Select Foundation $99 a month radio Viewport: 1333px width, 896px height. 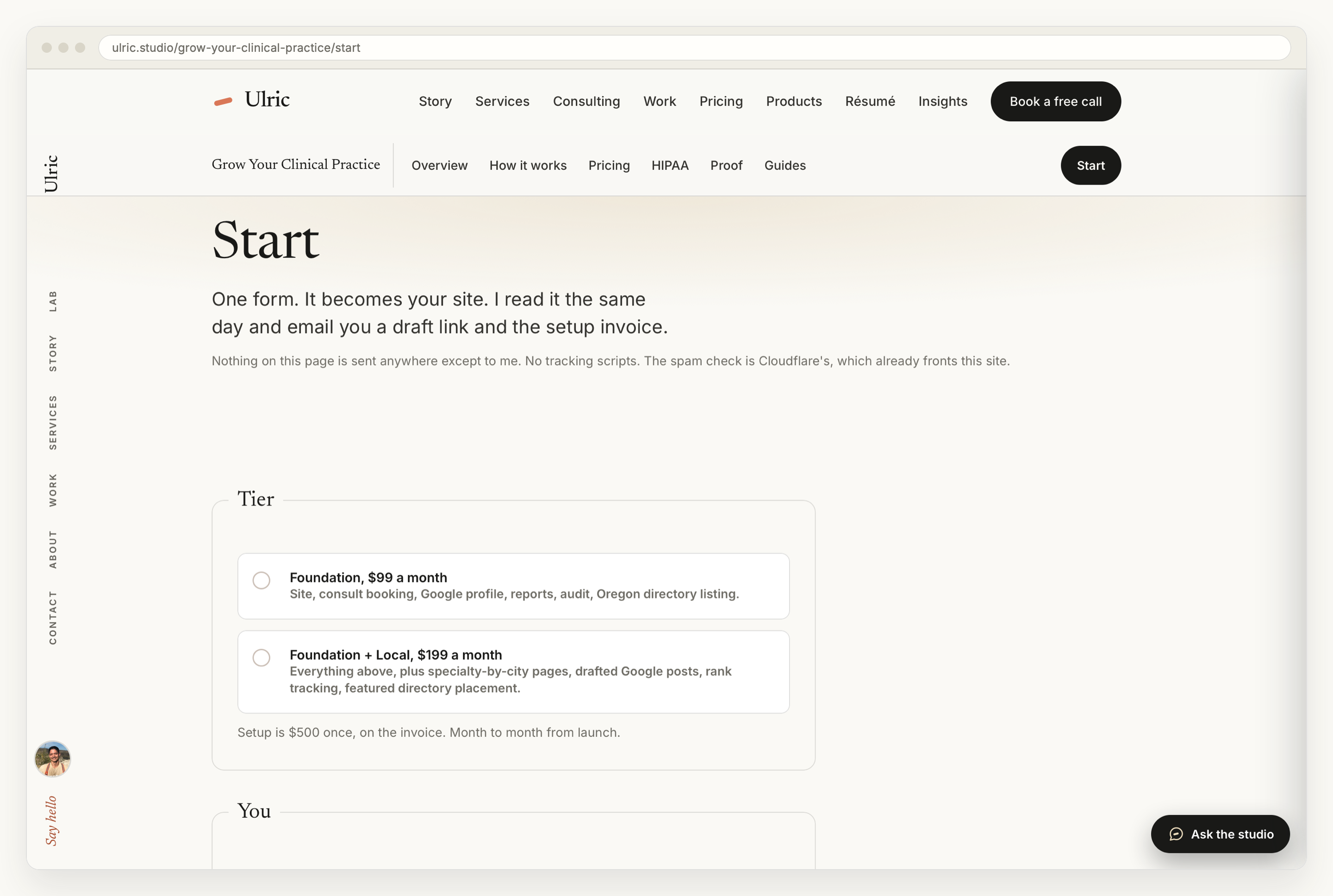tap(261, 580)
